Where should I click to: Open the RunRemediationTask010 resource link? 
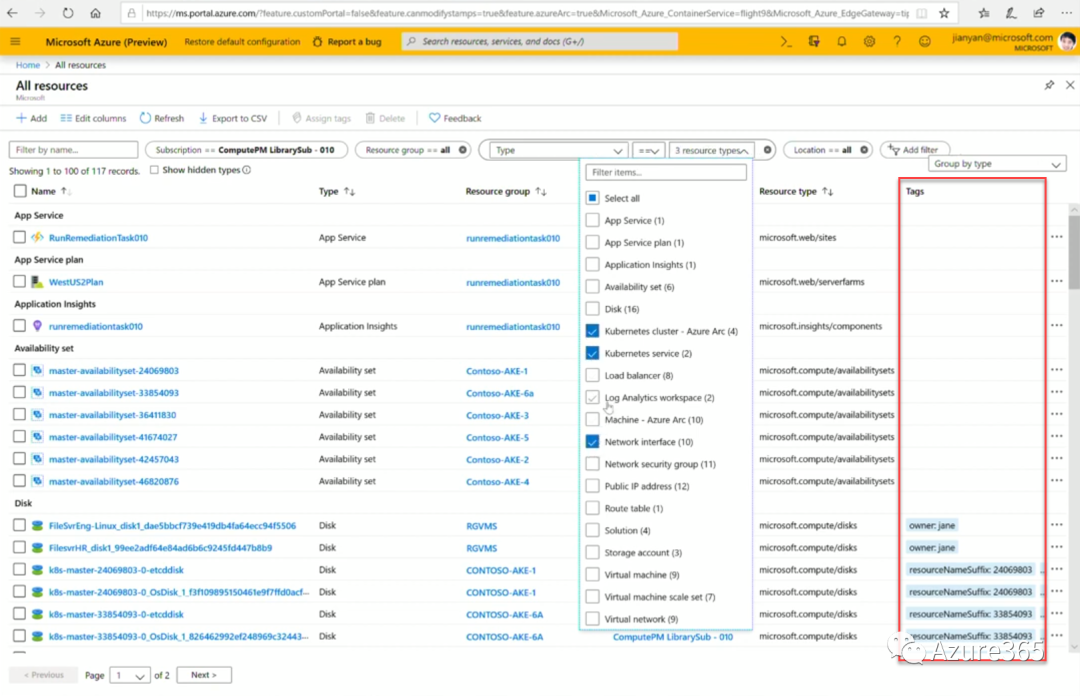[x=98, y=238]
